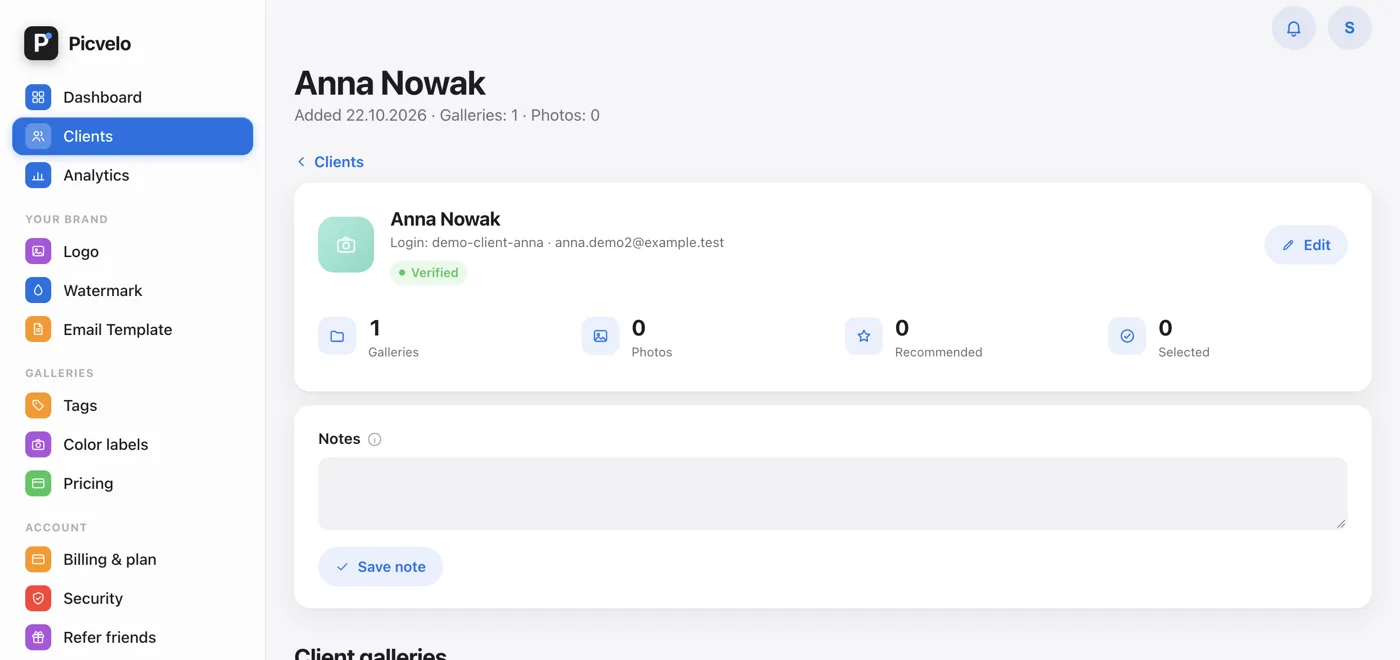Viewport: 1400px width, 660px height.
Task: Click the Edit client button
Action: click(x=1306, y=245)
